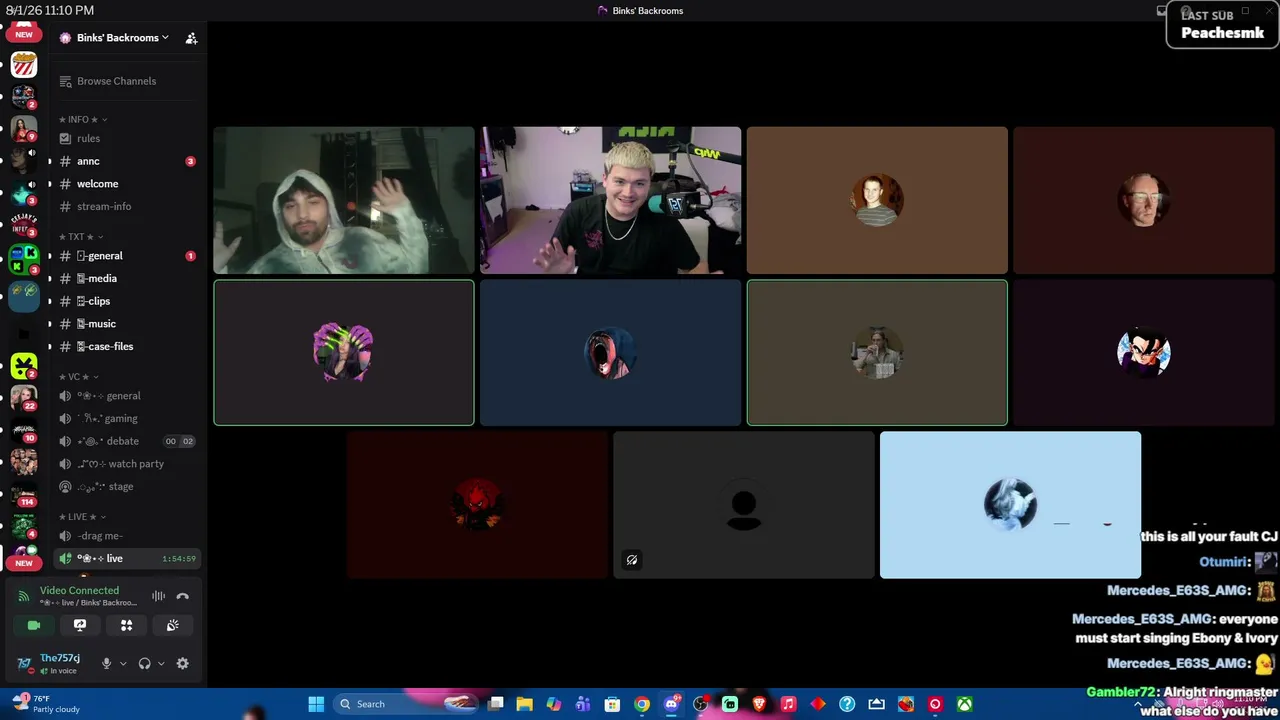Open voice connection quality signal icon
1280x720 pixels.
(24, 596)
